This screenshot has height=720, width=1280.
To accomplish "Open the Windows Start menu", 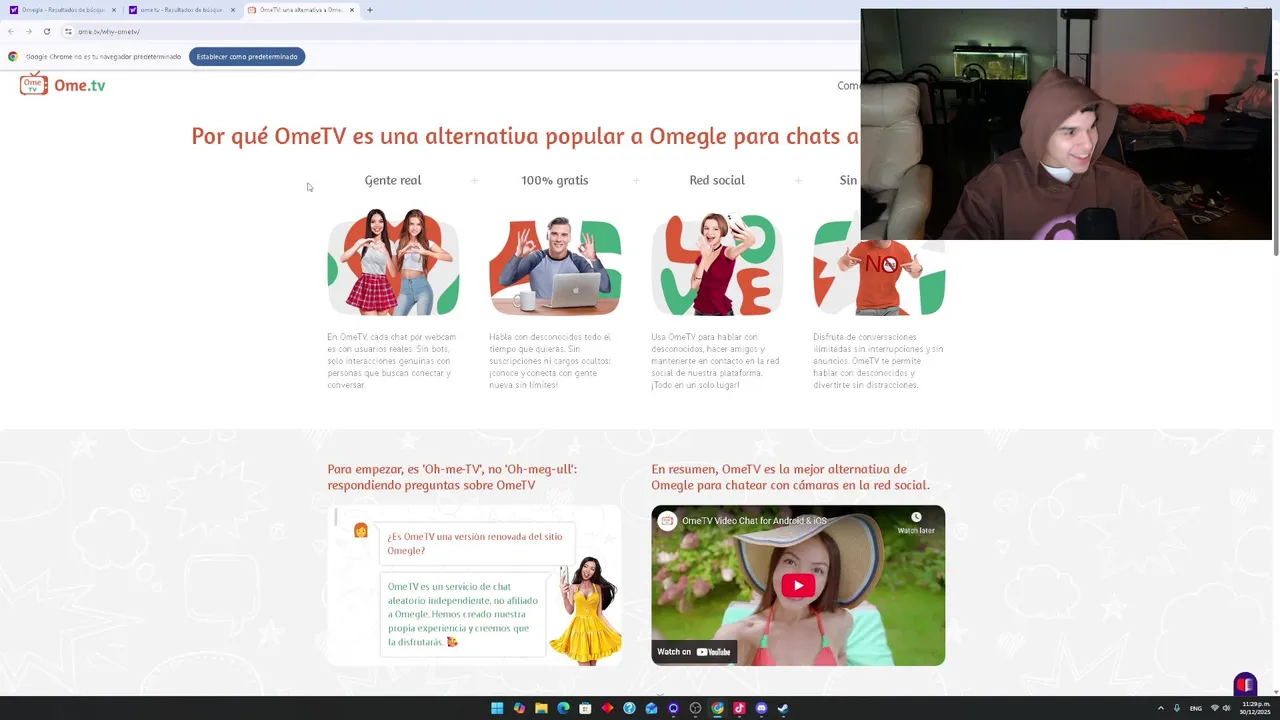I will 497,708.
